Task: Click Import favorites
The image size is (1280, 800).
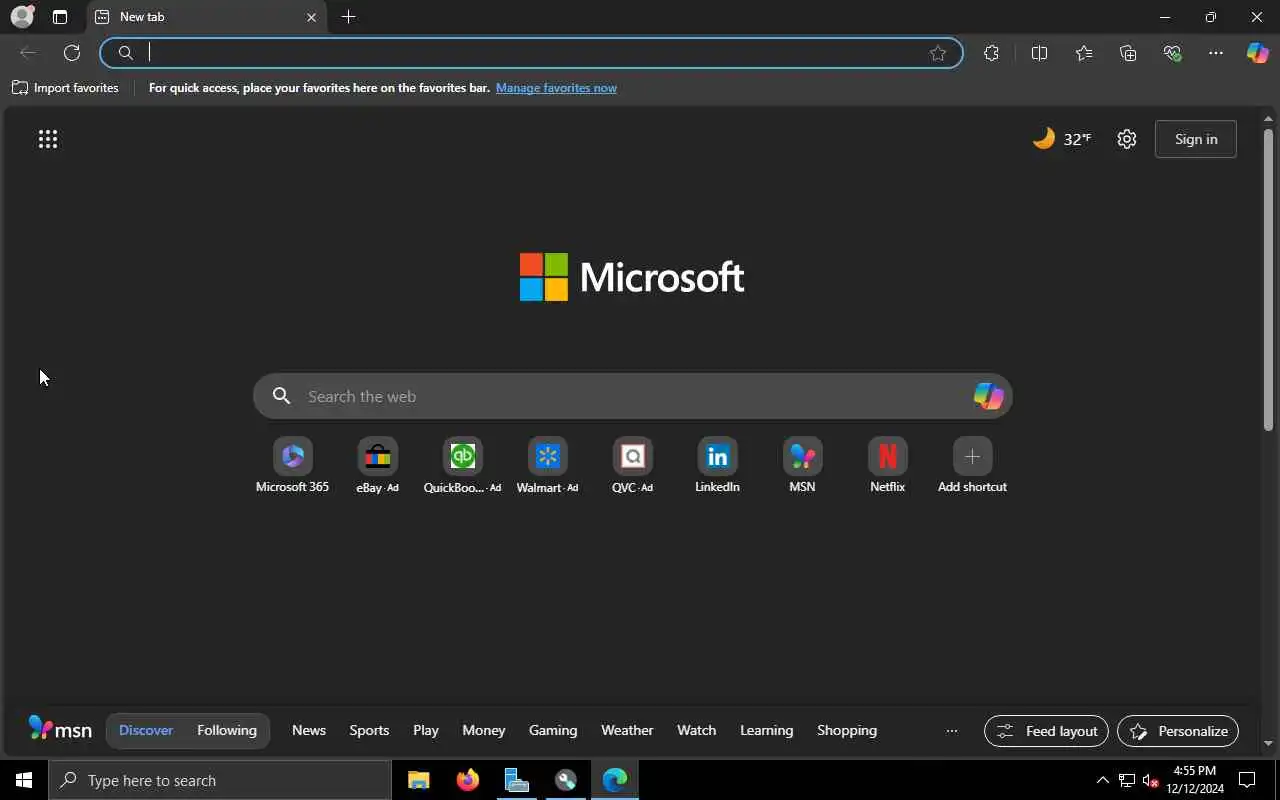Action: click(65, 88)
